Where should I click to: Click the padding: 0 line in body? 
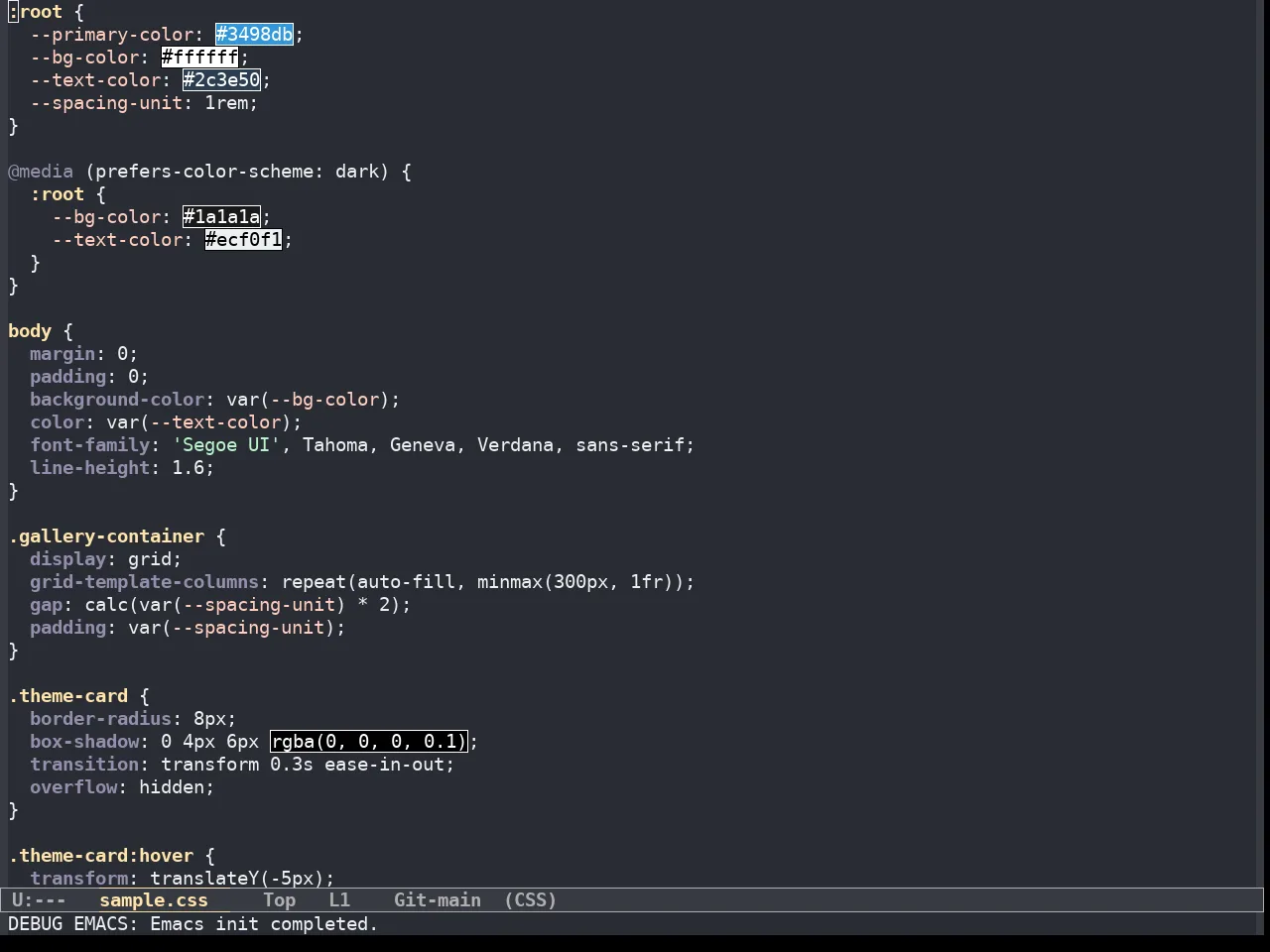tap(89, 377)
